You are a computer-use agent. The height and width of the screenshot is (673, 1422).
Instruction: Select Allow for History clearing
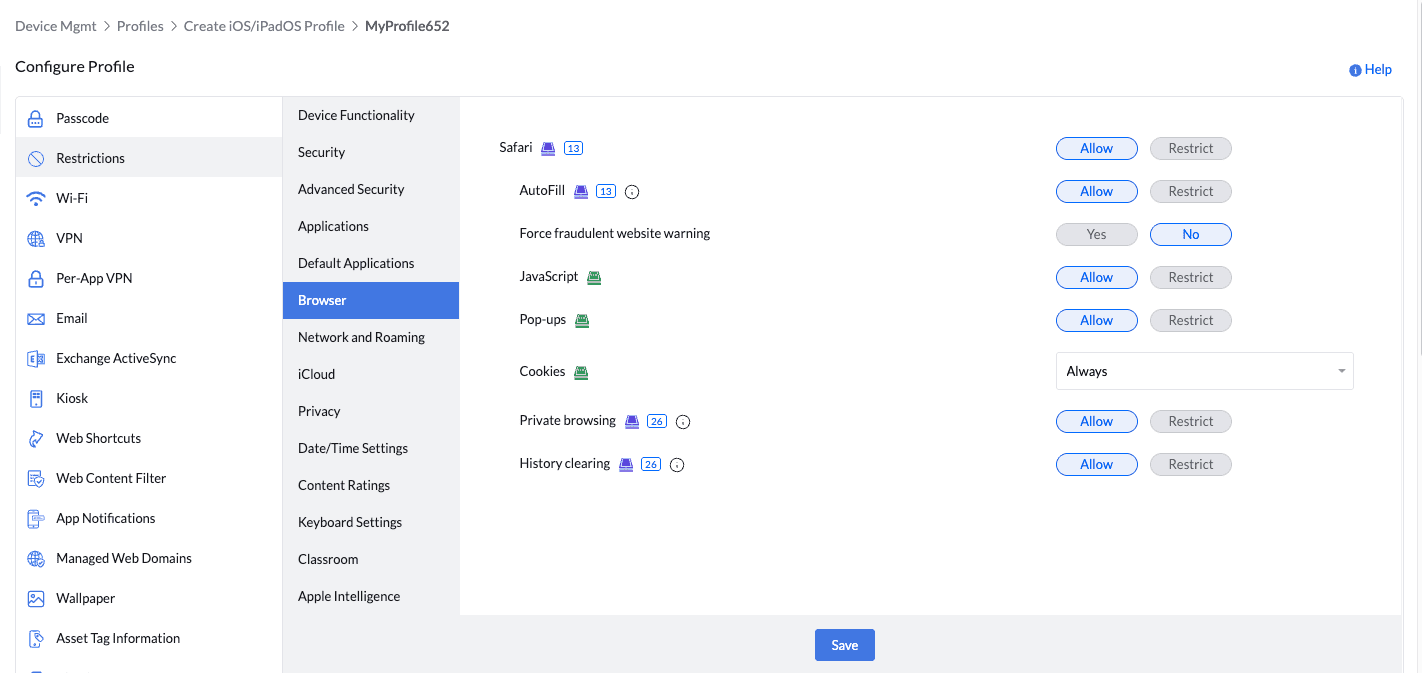point(1097,464)
